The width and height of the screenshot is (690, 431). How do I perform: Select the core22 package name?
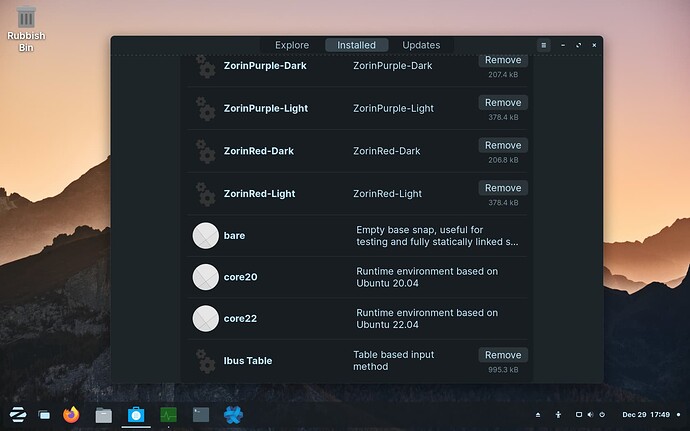(240, 318)
